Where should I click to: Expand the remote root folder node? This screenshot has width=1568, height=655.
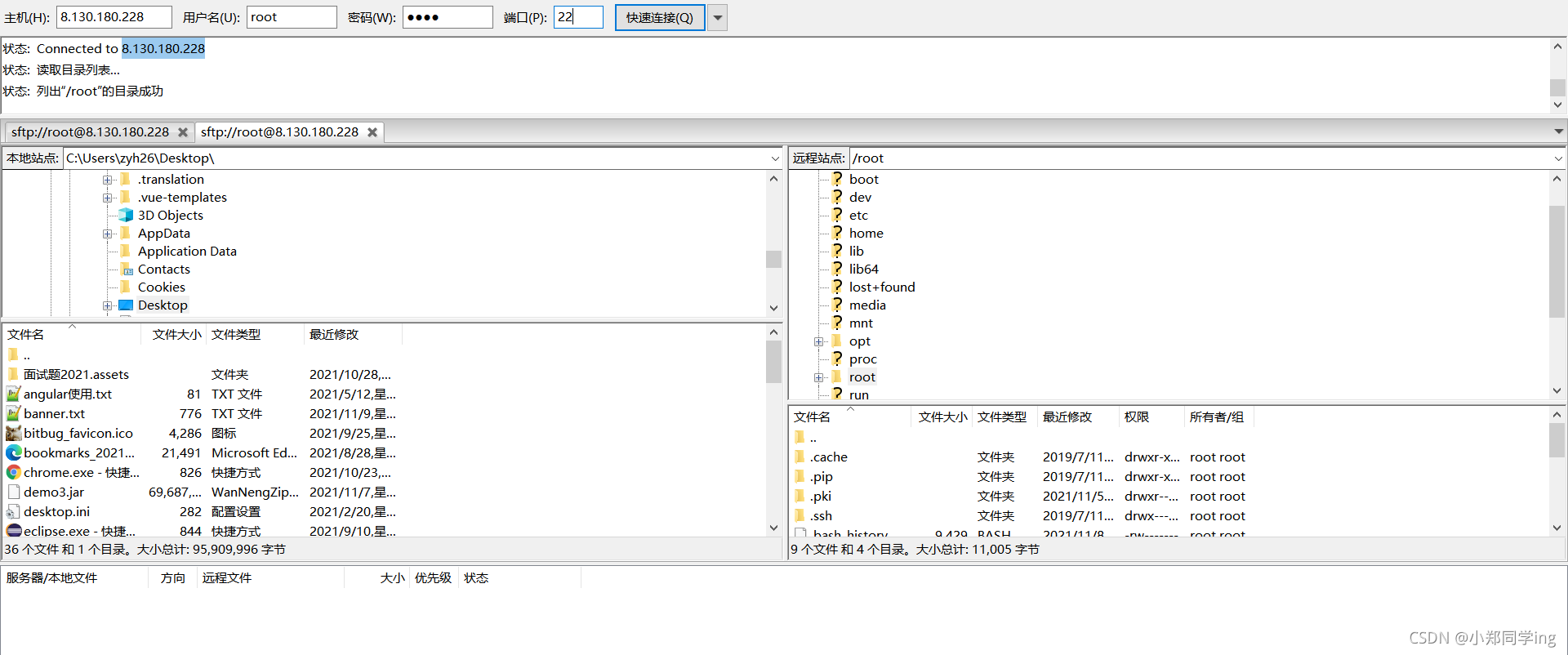[x=818, y=377]
